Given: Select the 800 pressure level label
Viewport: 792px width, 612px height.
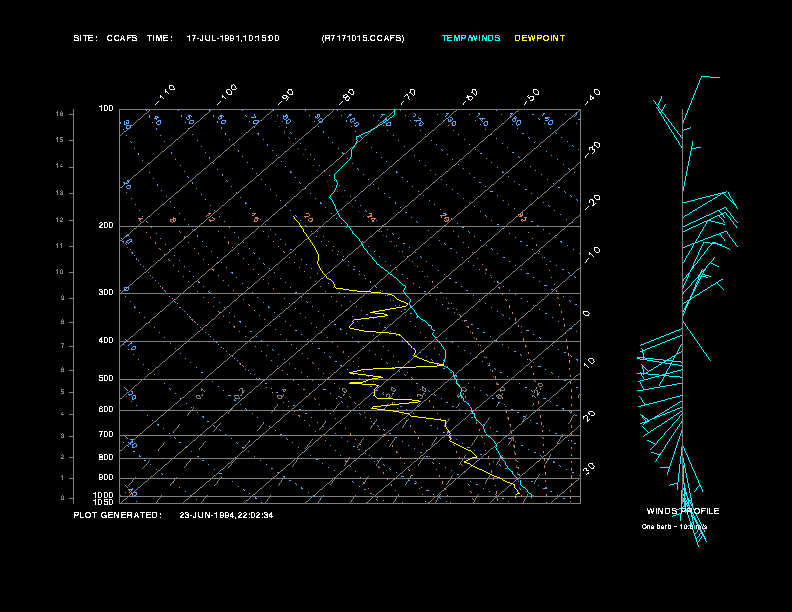Looking at the screenshot, I should coord(106,457).
